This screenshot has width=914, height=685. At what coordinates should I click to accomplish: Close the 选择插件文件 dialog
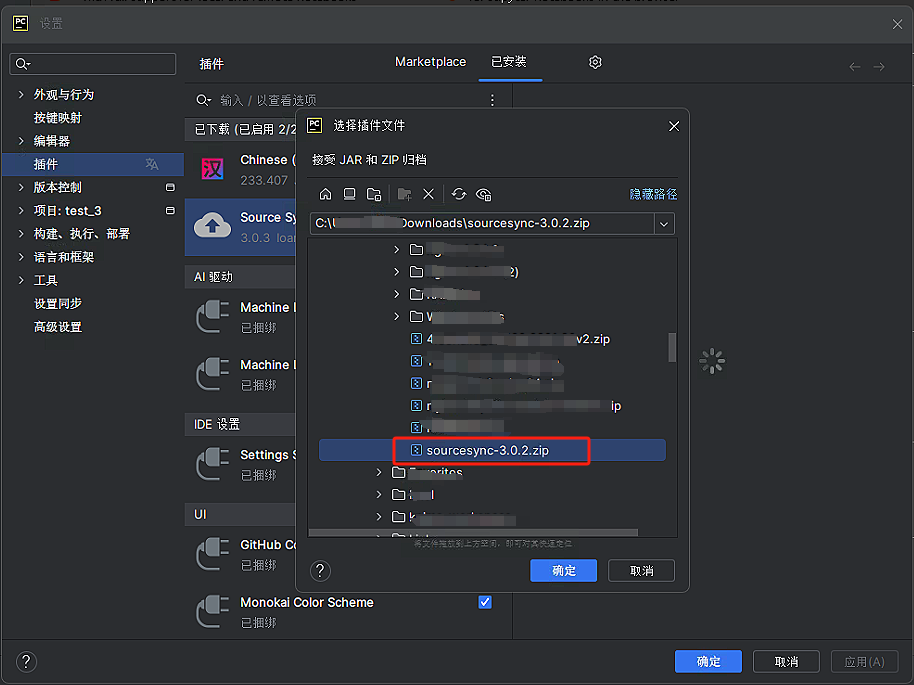point(674,126)
